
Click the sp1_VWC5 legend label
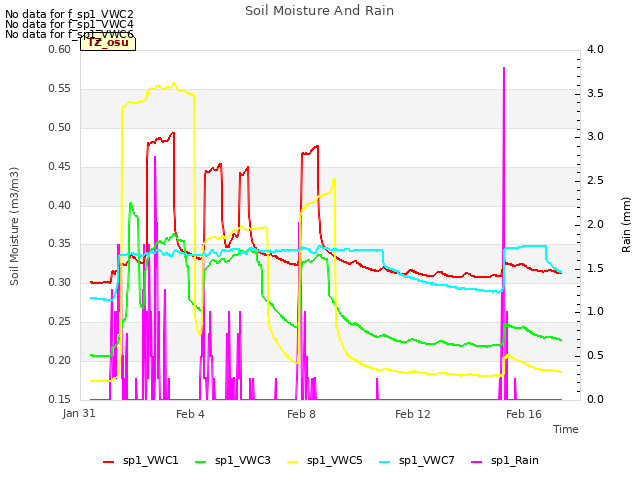click(335, 460)
